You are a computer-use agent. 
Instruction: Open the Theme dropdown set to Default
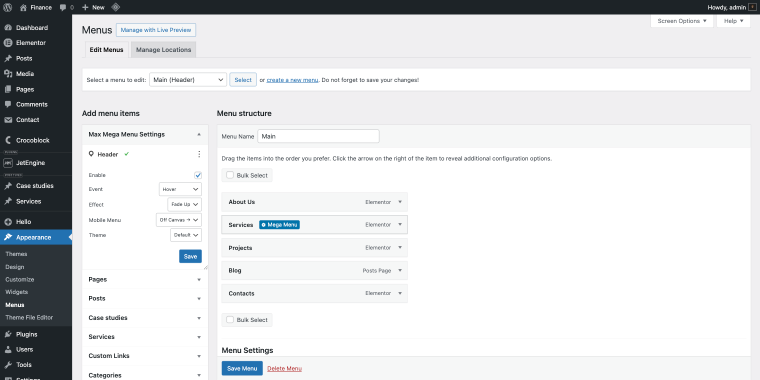(x=186, y=235)
